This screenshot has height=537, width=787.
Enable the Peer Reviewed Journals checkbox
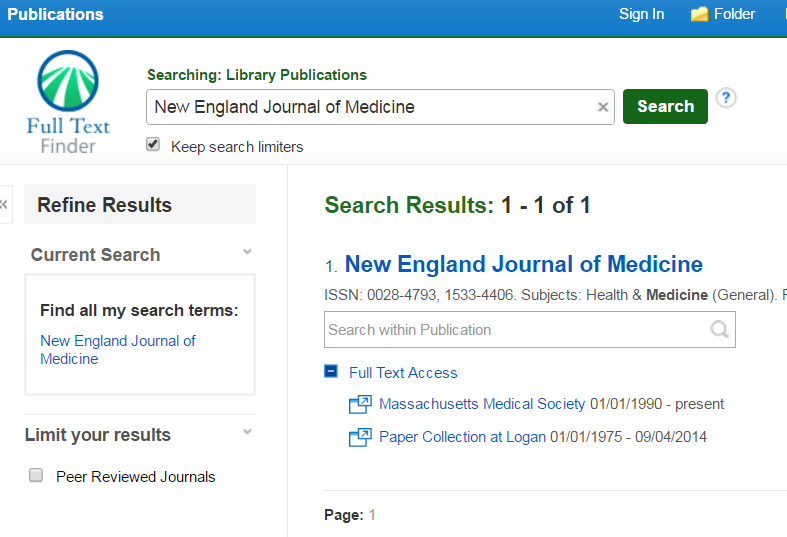(36, 475)
